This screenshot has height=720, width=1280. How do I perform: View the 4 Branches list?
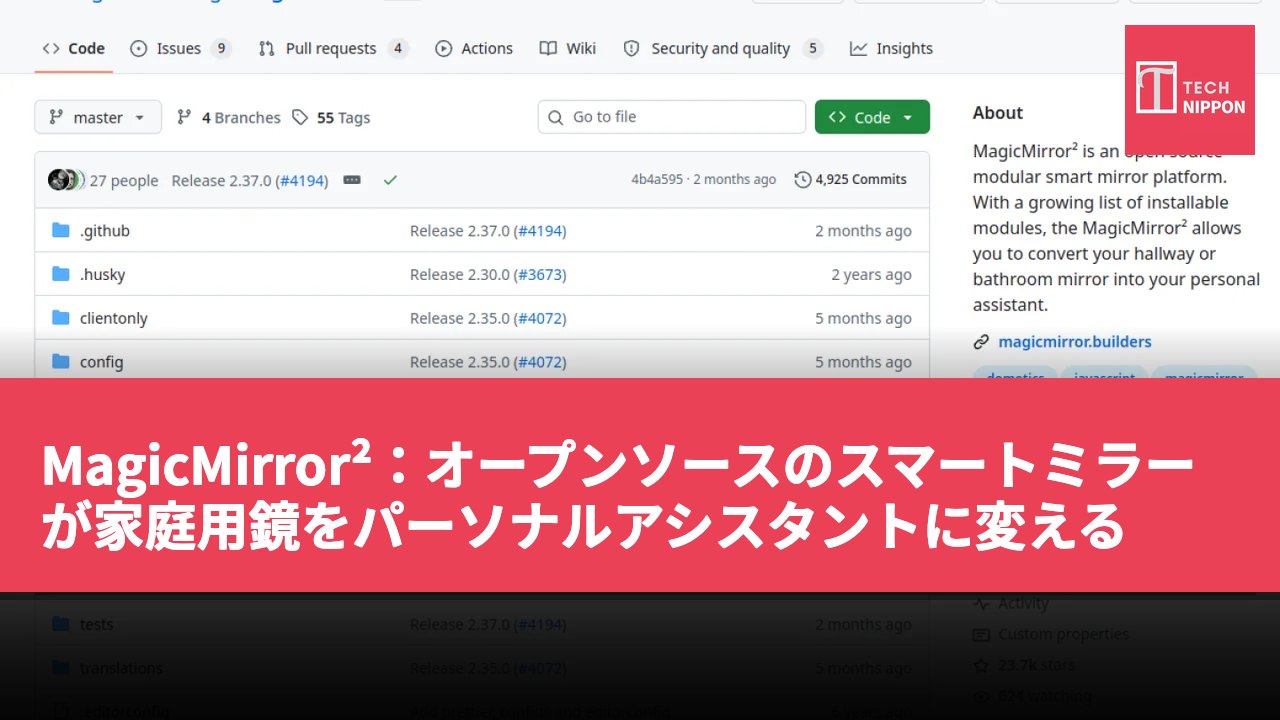tap(228, 117)
